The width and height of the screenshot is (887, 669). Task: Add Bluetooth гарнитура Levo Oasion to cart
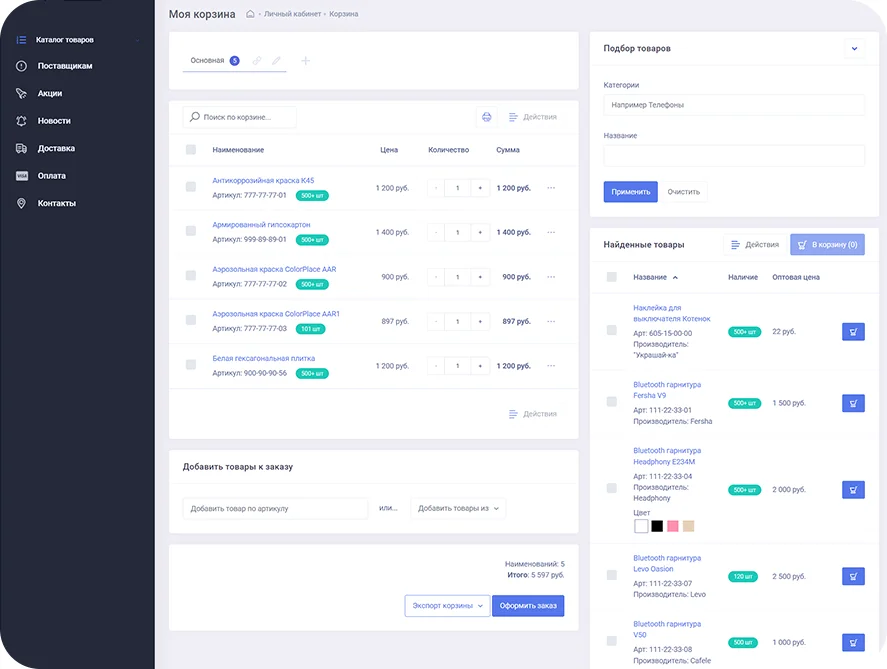click(x=853, y=576)
